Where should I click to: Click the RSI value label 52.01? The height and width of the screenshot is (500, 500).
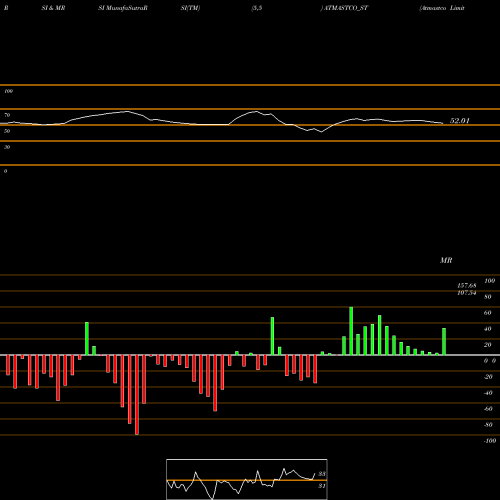(459, 121)
